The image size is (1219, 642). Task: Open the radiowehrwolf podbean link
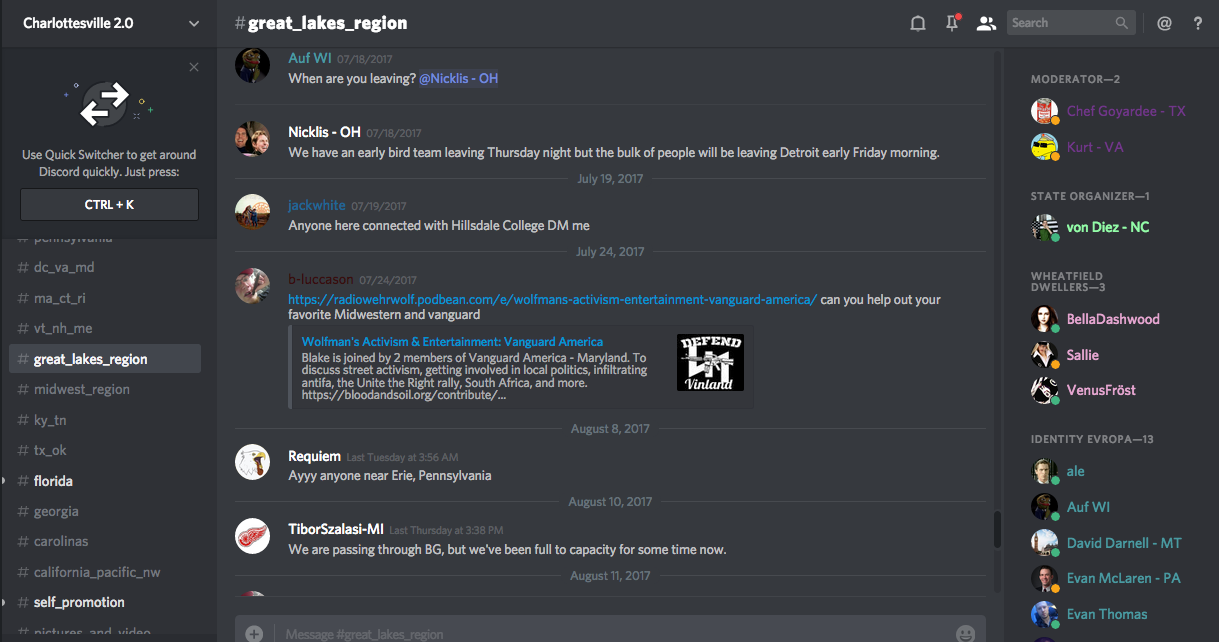552,299
